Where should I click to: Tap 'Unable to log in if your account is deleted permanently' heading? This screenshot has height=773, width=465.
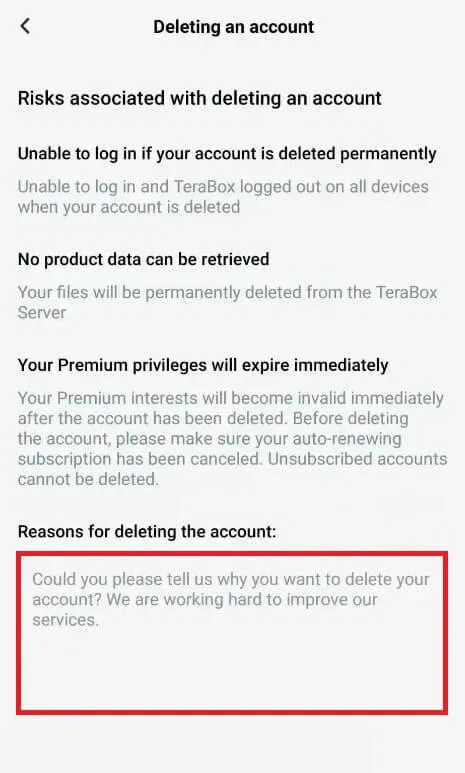(x=227, y=154)
